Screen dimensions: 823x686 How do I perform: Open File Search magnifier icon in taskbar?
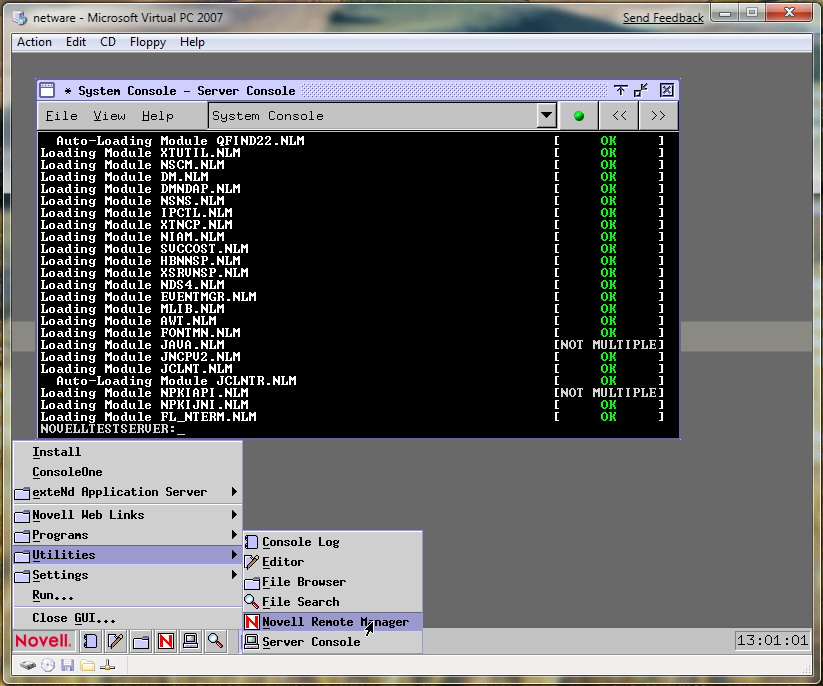click(x=216, y=641)
